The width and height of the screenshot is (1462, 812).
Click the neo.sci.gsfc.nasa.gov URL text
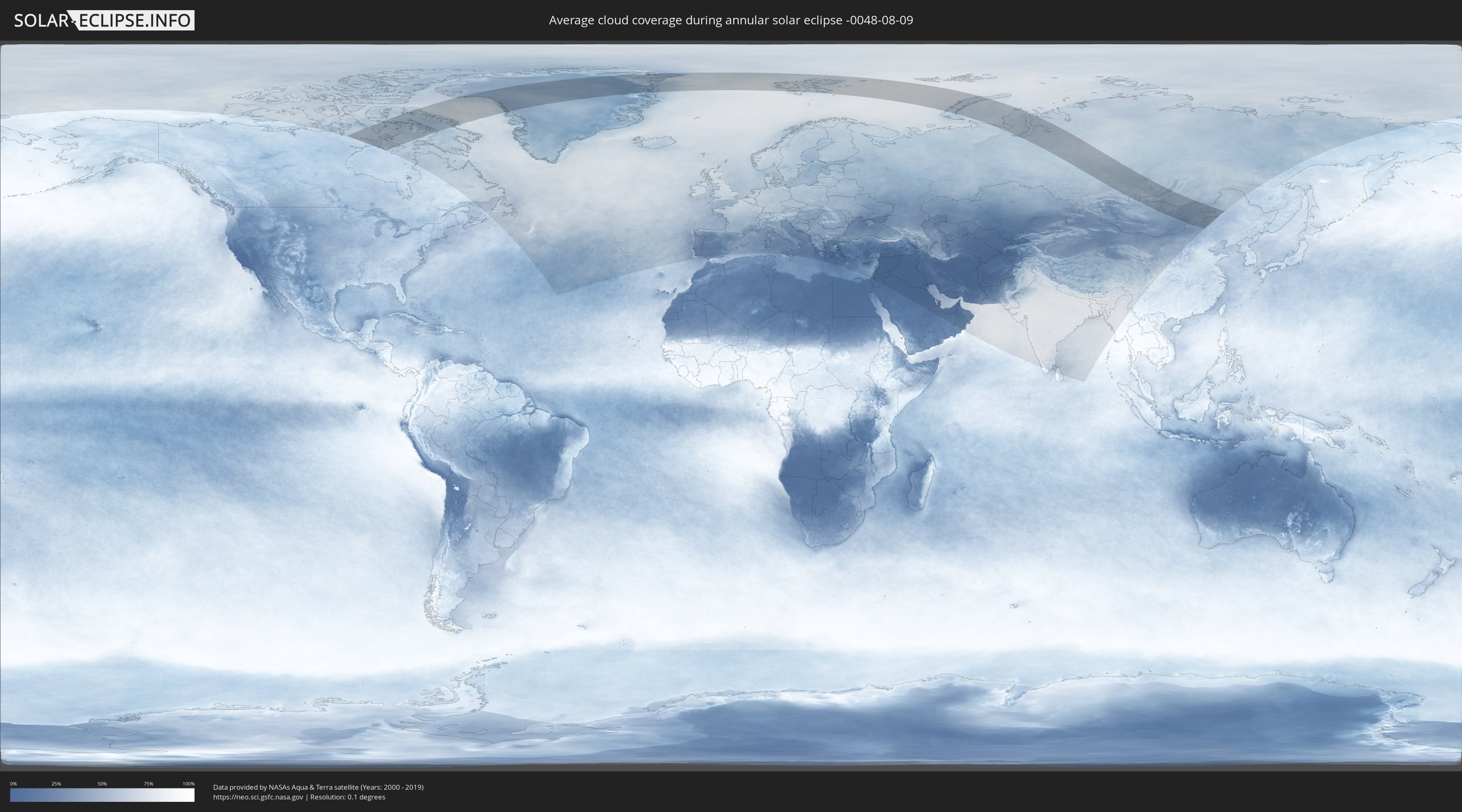coord(257,797)
